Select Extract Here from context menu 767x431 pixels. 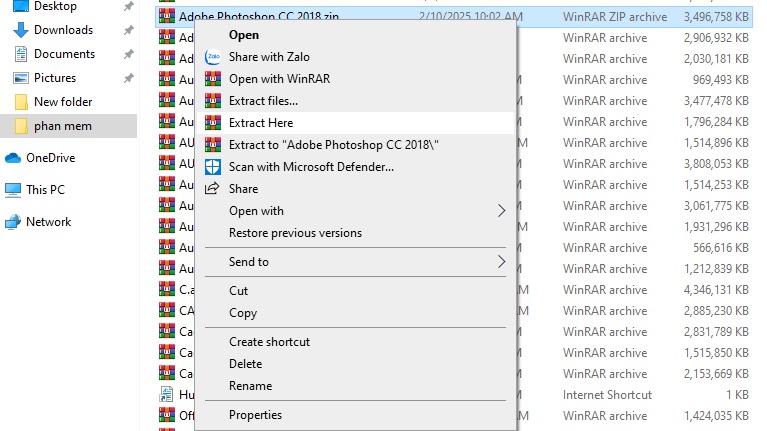coord(261,123)
